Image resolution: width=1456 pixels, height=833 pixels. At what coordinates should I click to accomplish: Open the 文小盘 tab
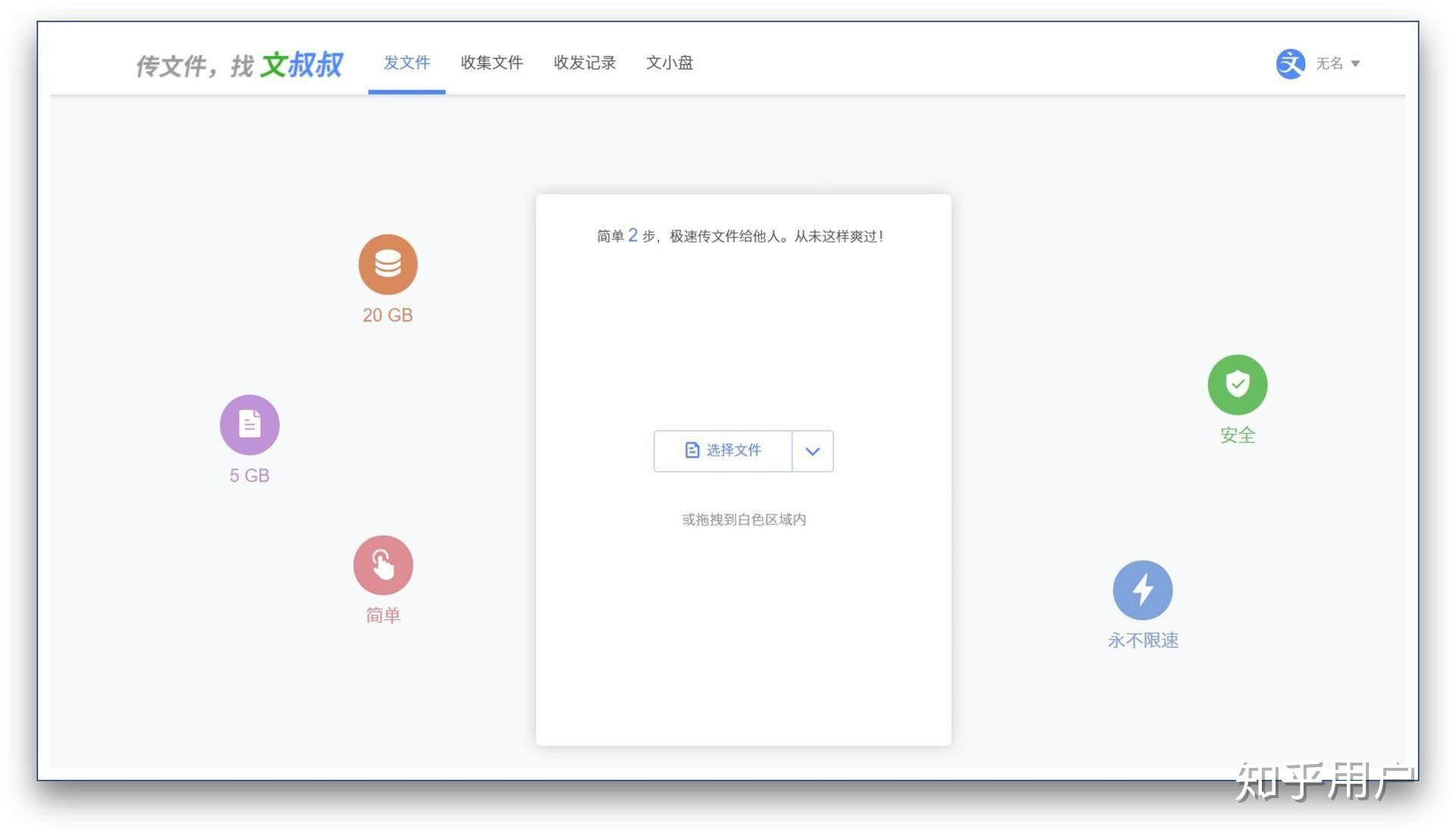669,63
